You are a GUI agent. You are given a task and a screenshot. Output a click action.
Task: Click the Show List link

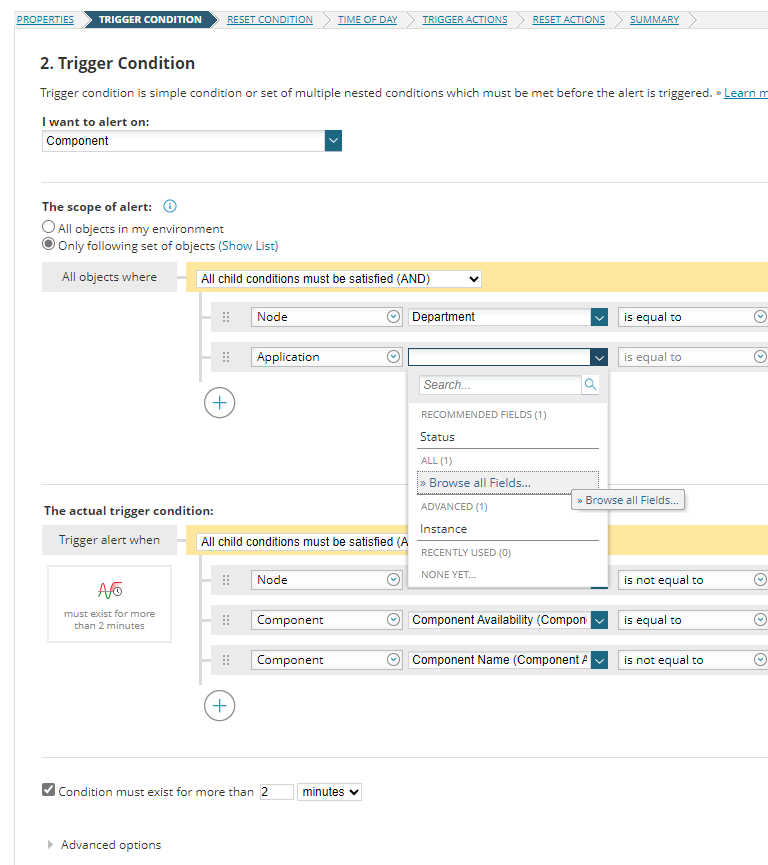click(248, 246)
